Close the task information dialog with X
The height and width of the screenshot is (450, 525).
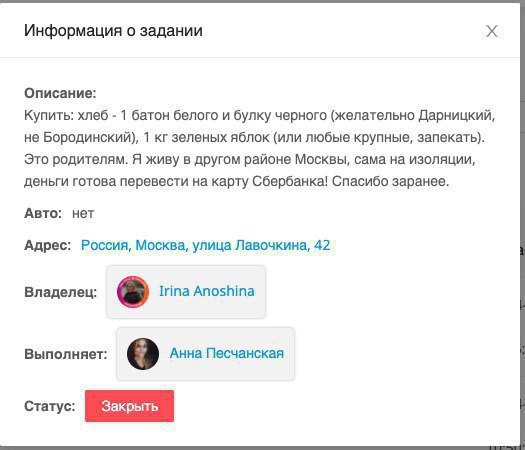(492, 31)
